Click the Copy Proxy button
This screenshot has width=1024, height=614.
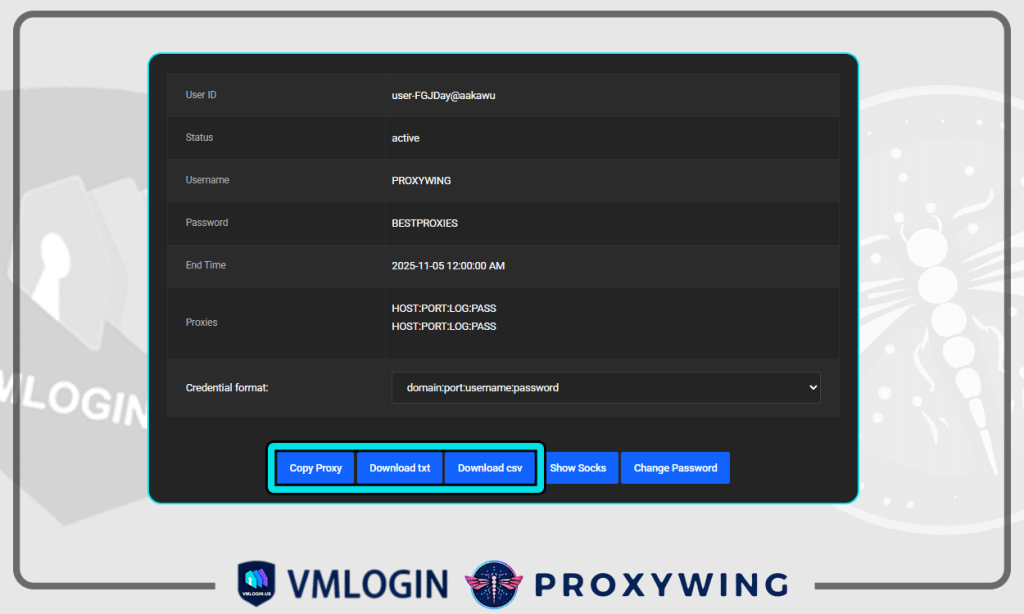click(315, 468)
